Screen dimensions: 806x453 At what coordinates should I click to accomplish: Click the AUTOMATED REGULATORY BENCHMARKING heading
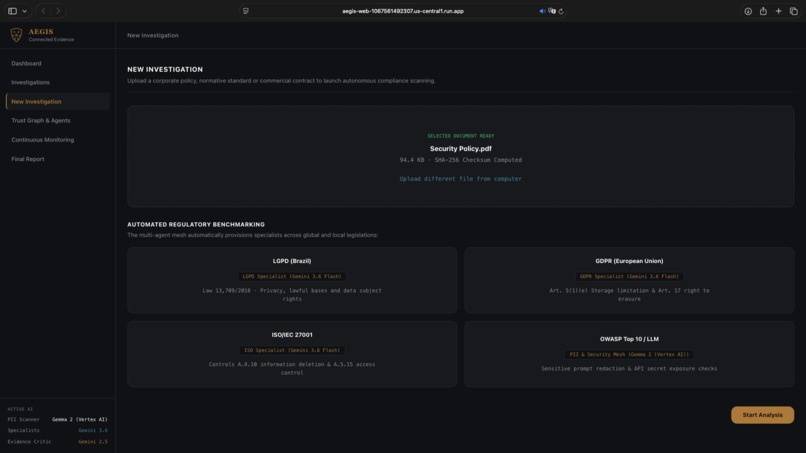(x=196, y=225)
